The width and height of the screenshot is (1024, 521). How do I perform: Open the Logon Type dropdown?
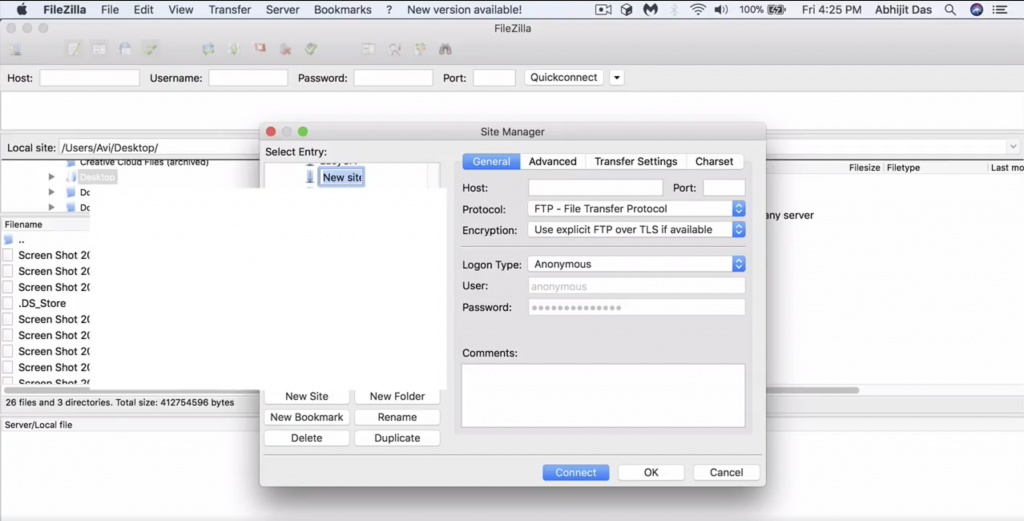pyautogui.click(x=636, y=264)
